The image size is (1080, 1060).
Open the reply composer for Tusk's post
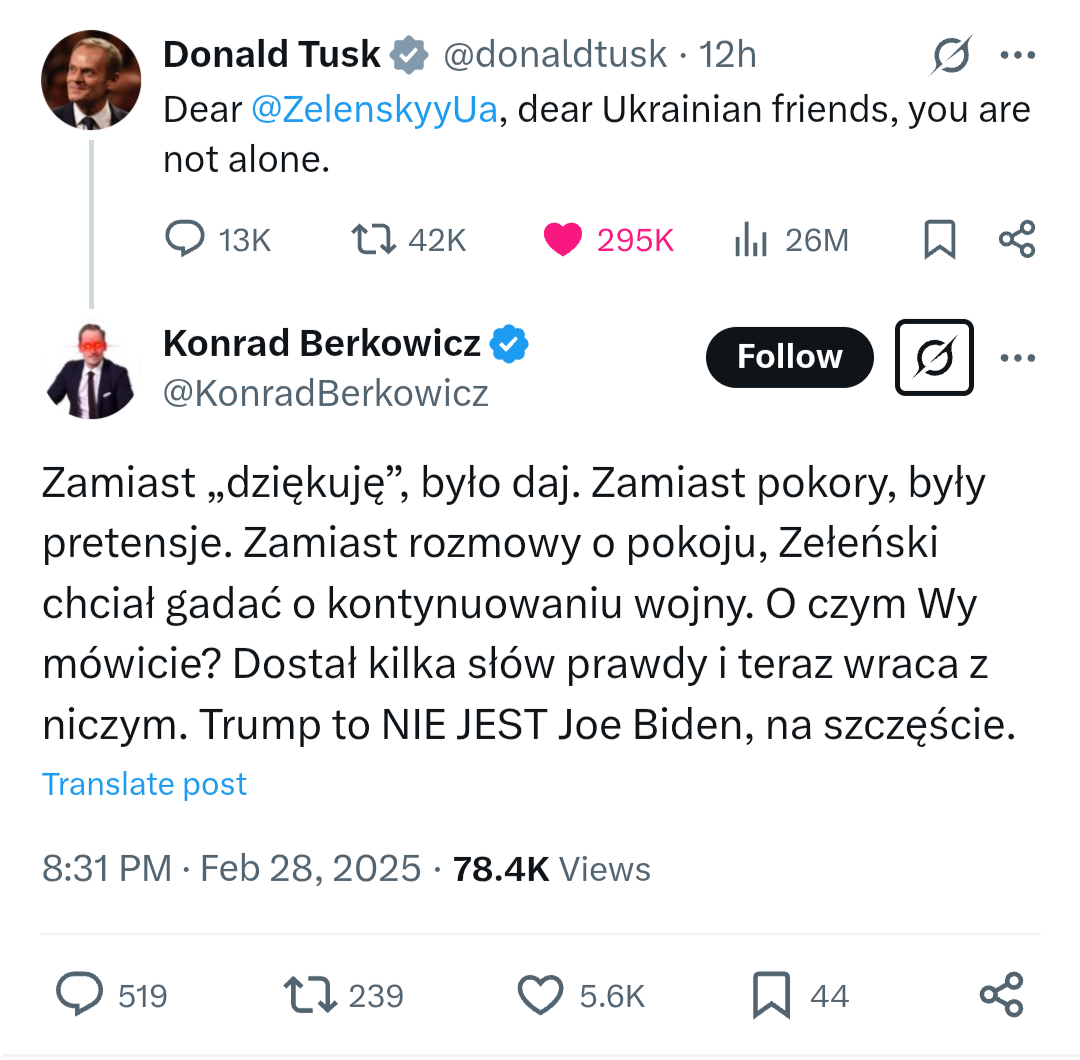tap(185, 239)
